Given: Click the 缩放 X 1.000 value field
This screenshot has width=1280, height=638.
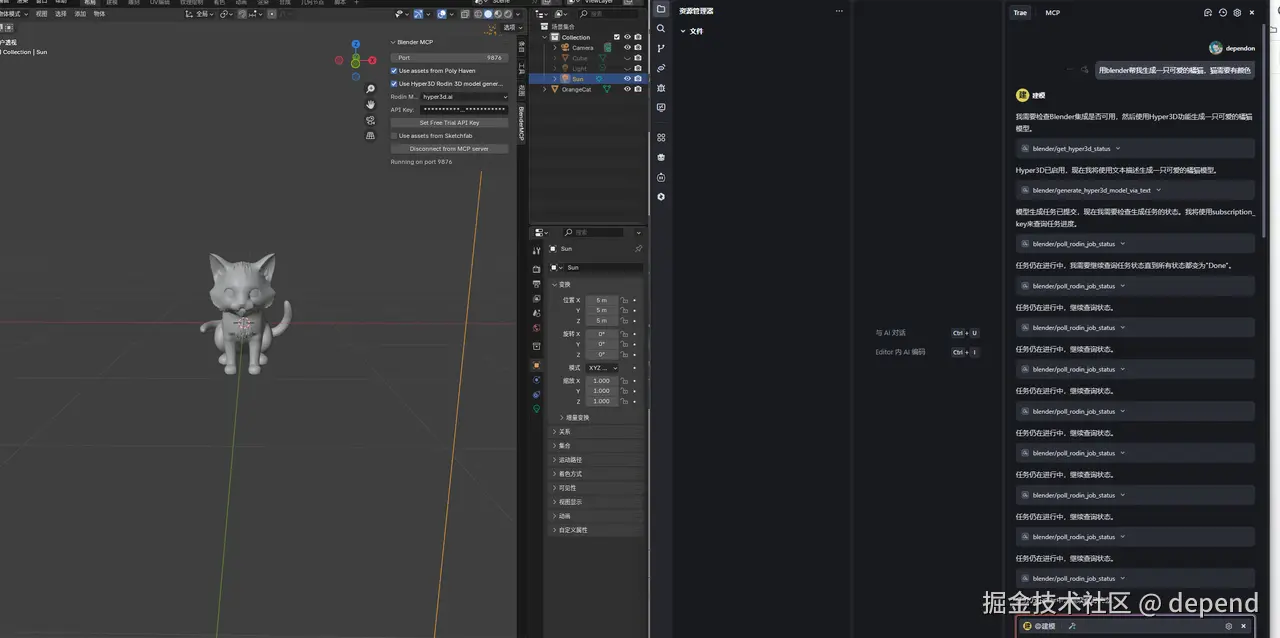Looking at the screenshot, I should click(602, 381).
